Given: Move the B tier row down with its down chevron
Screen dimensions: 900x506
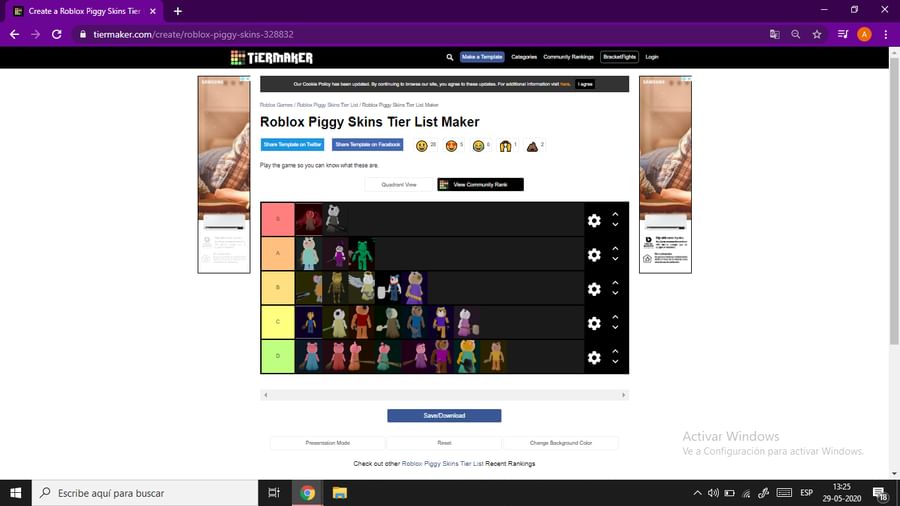Looking at the screenshot, I should pyautogui.click(x=615, y=294).
